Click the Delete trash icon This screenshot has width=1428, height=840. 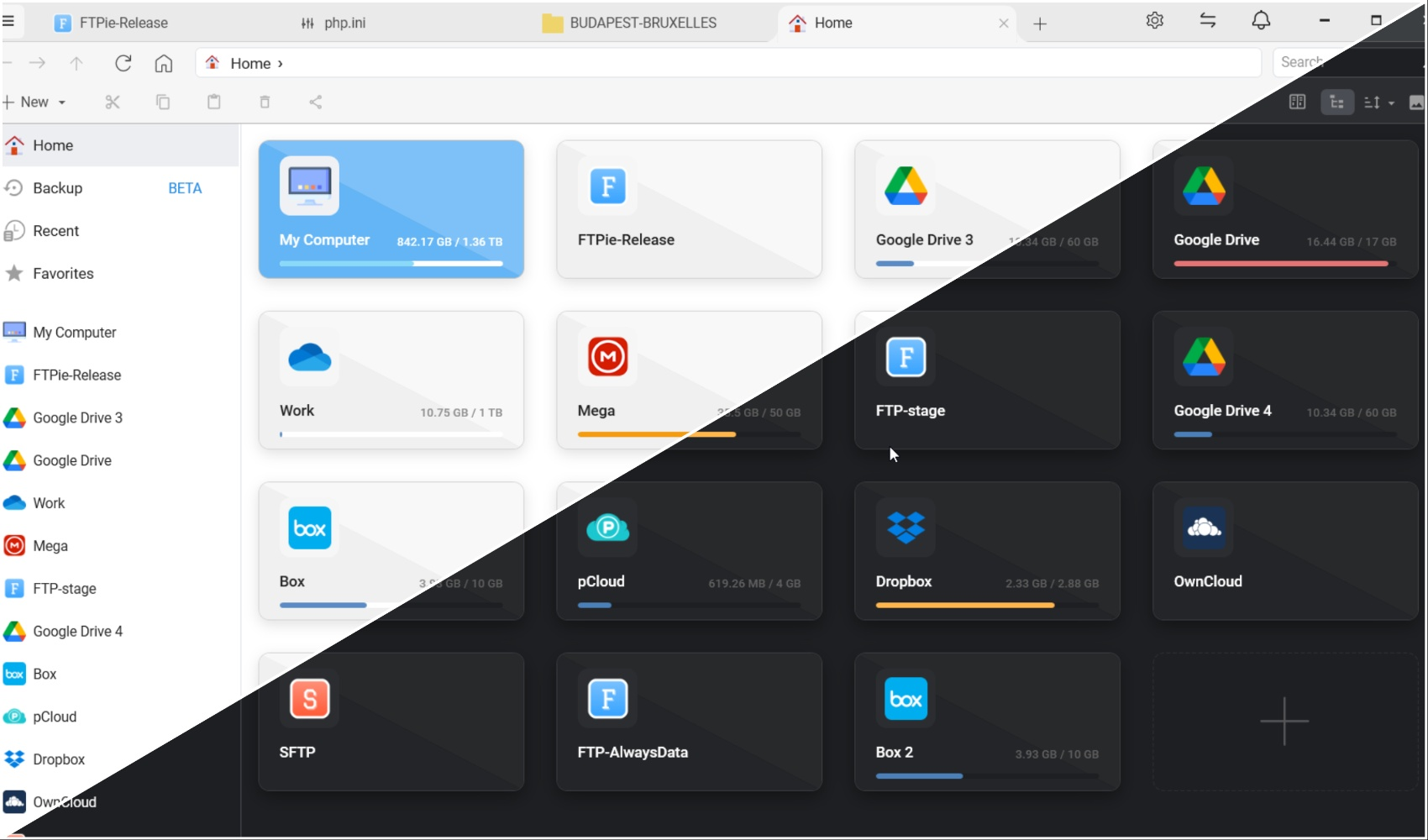point(265,102)
